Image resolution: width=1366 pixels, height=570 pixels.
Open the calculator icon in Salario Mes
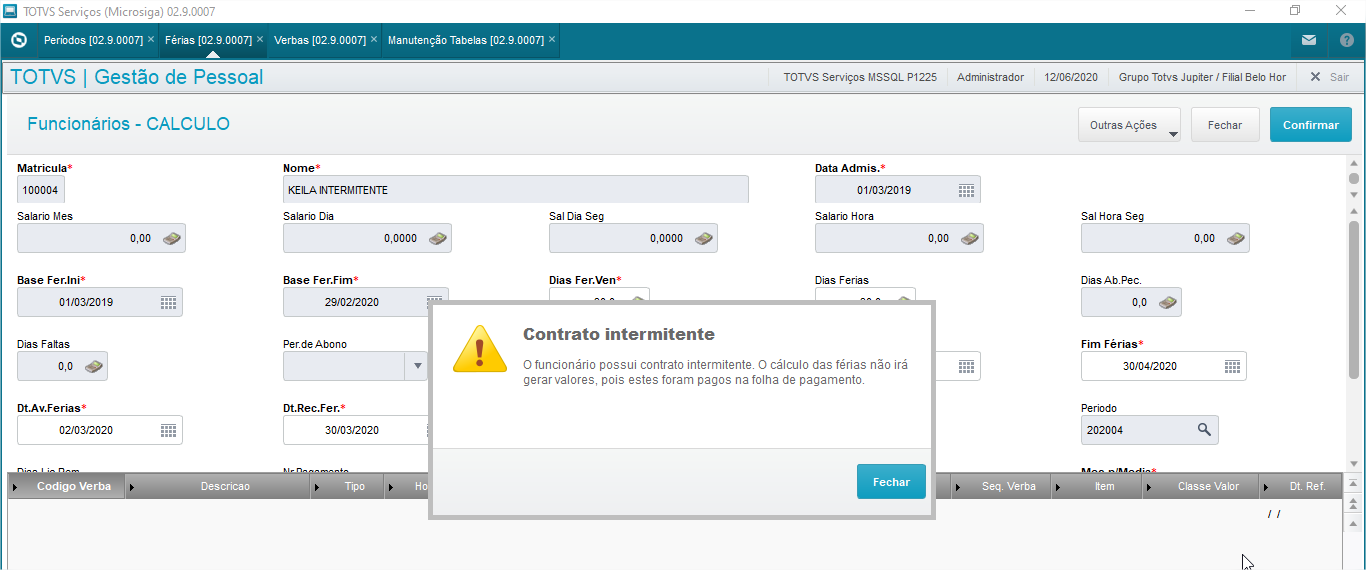[172, 238]
